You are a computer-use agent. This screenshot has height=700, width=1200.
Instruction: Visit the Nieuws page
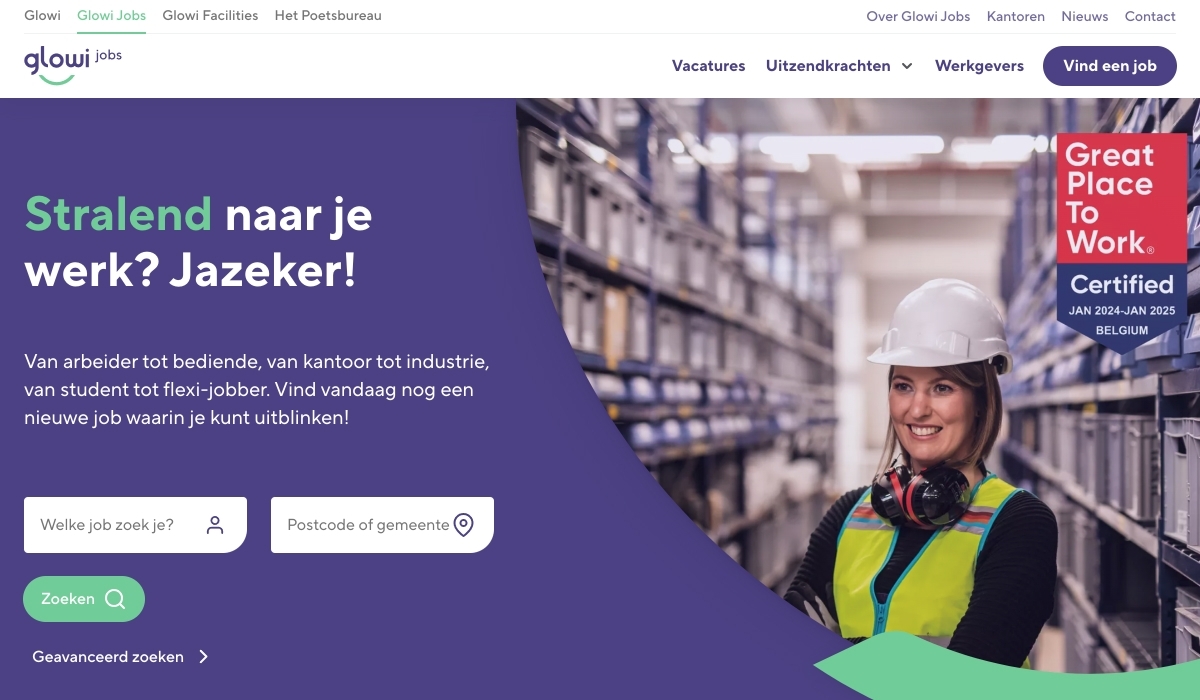click(1085, 16)
